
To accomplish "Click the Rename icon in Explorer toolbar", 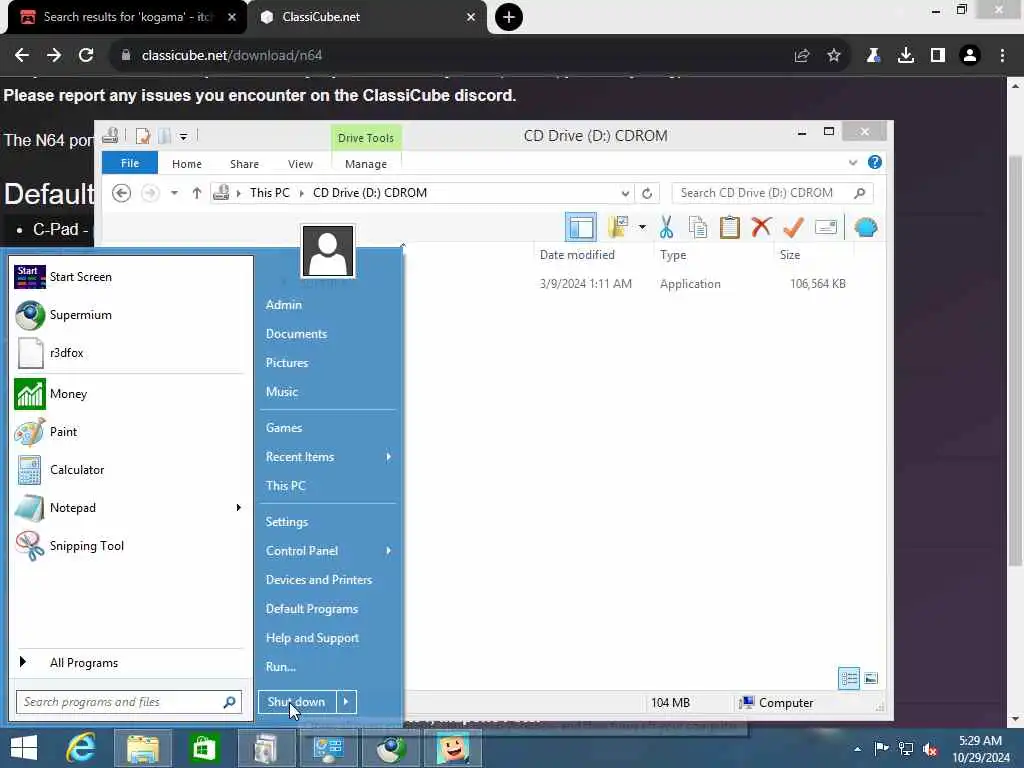I will tap(825, 227).
